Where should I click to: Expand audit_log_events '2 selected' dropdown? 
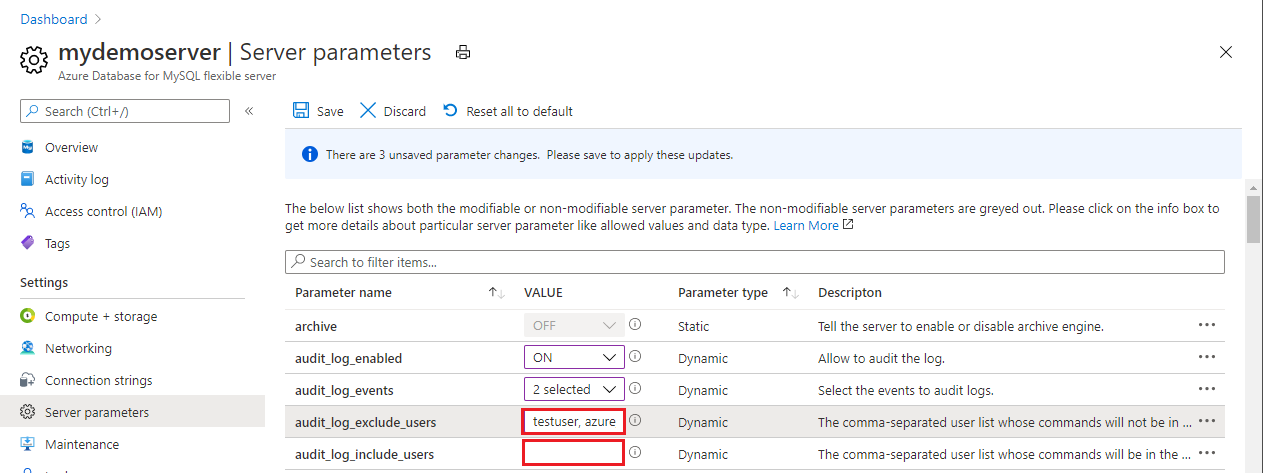pos(574,389)
